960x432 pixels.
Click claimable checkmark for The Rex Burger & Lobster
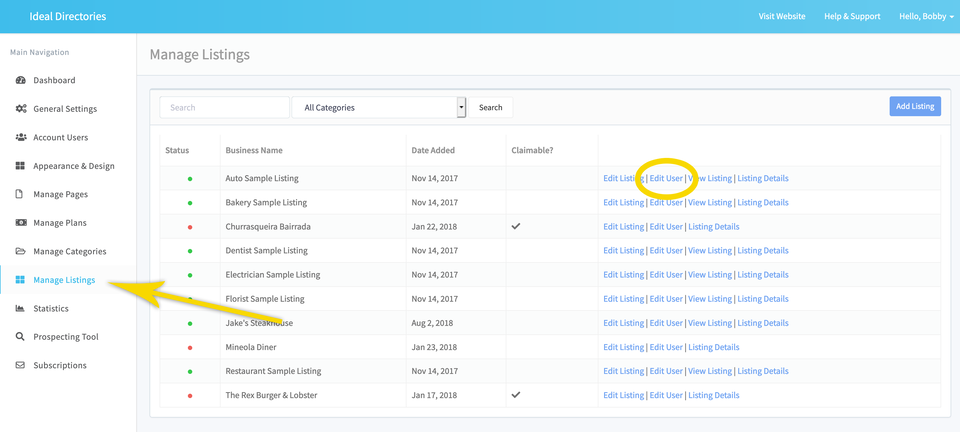click(516, 395)
